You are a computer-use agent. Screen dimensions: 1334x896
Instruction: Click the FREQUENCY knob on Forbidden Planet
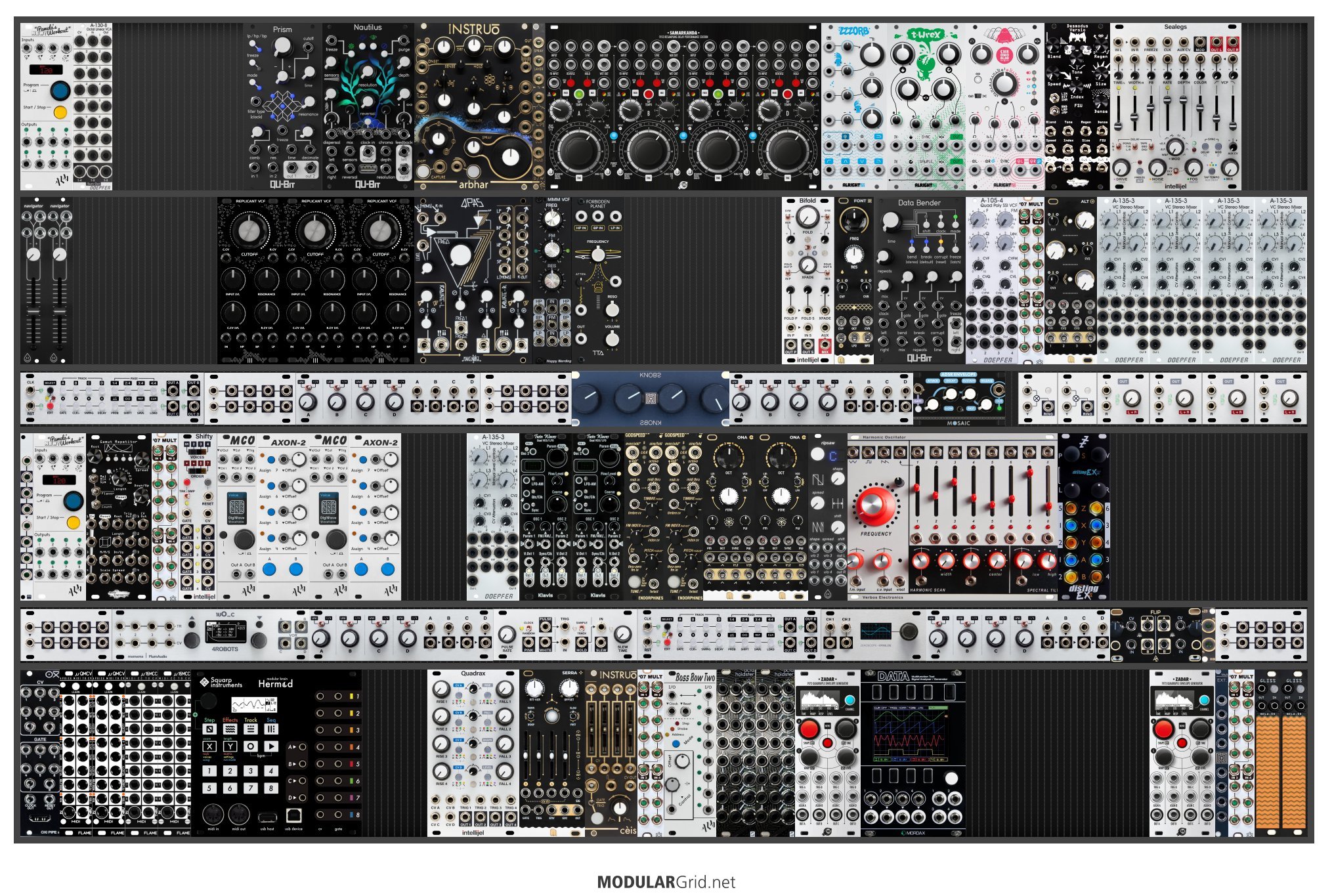tap(598, 255)
